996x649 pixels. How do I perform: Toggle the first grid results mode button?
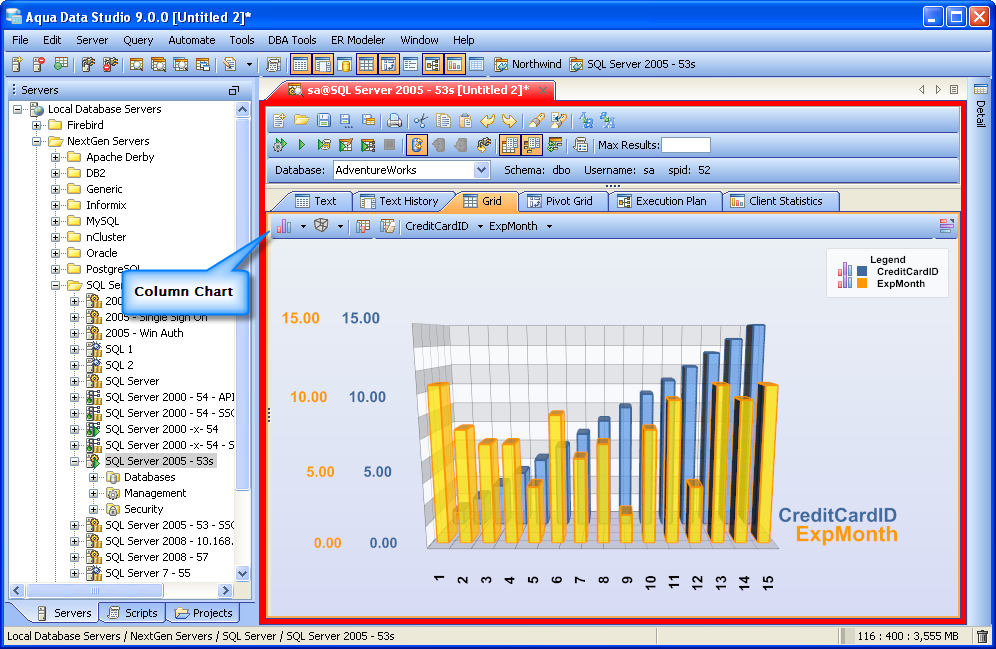pos(509,145)
